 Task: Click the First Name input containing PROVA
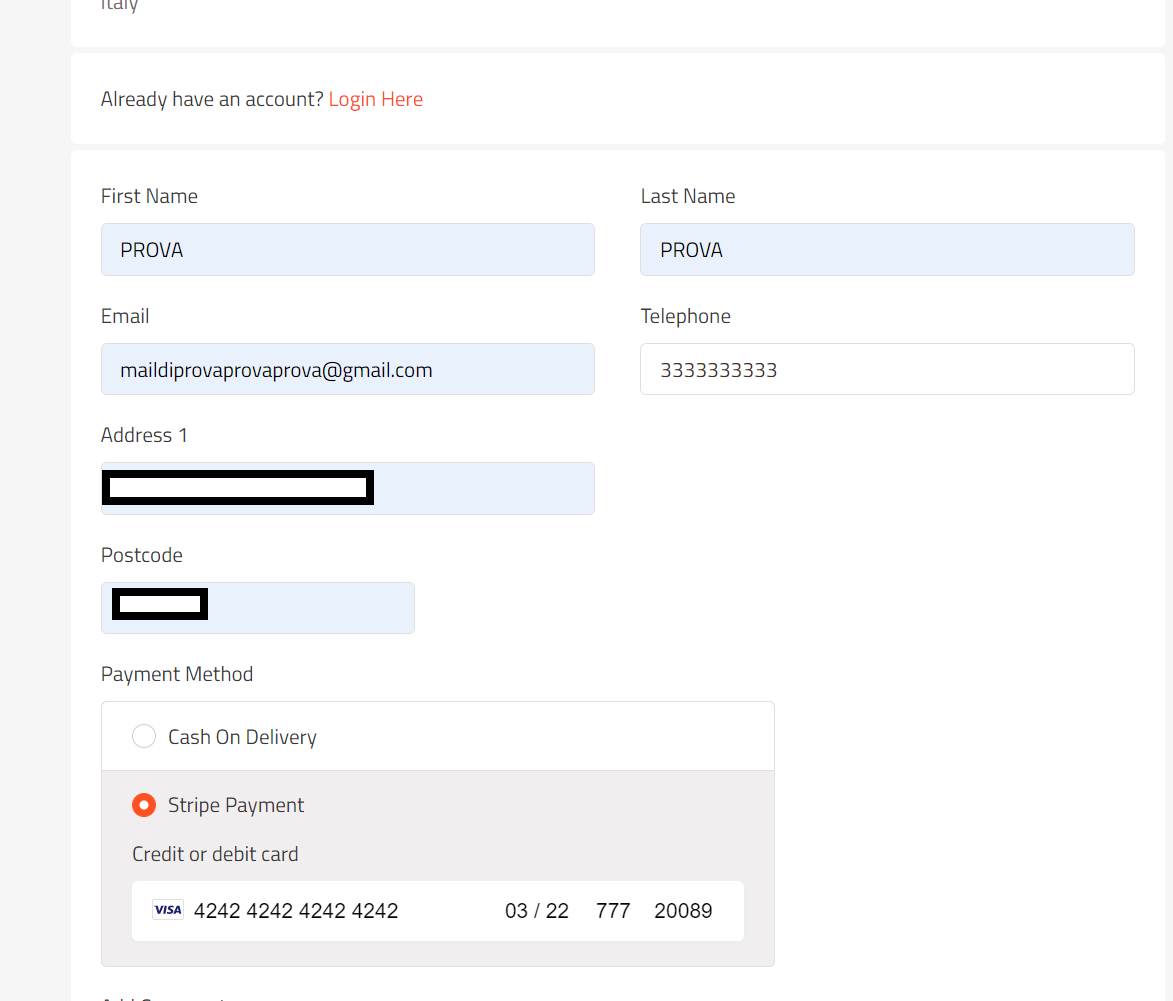tap(347, 249)
